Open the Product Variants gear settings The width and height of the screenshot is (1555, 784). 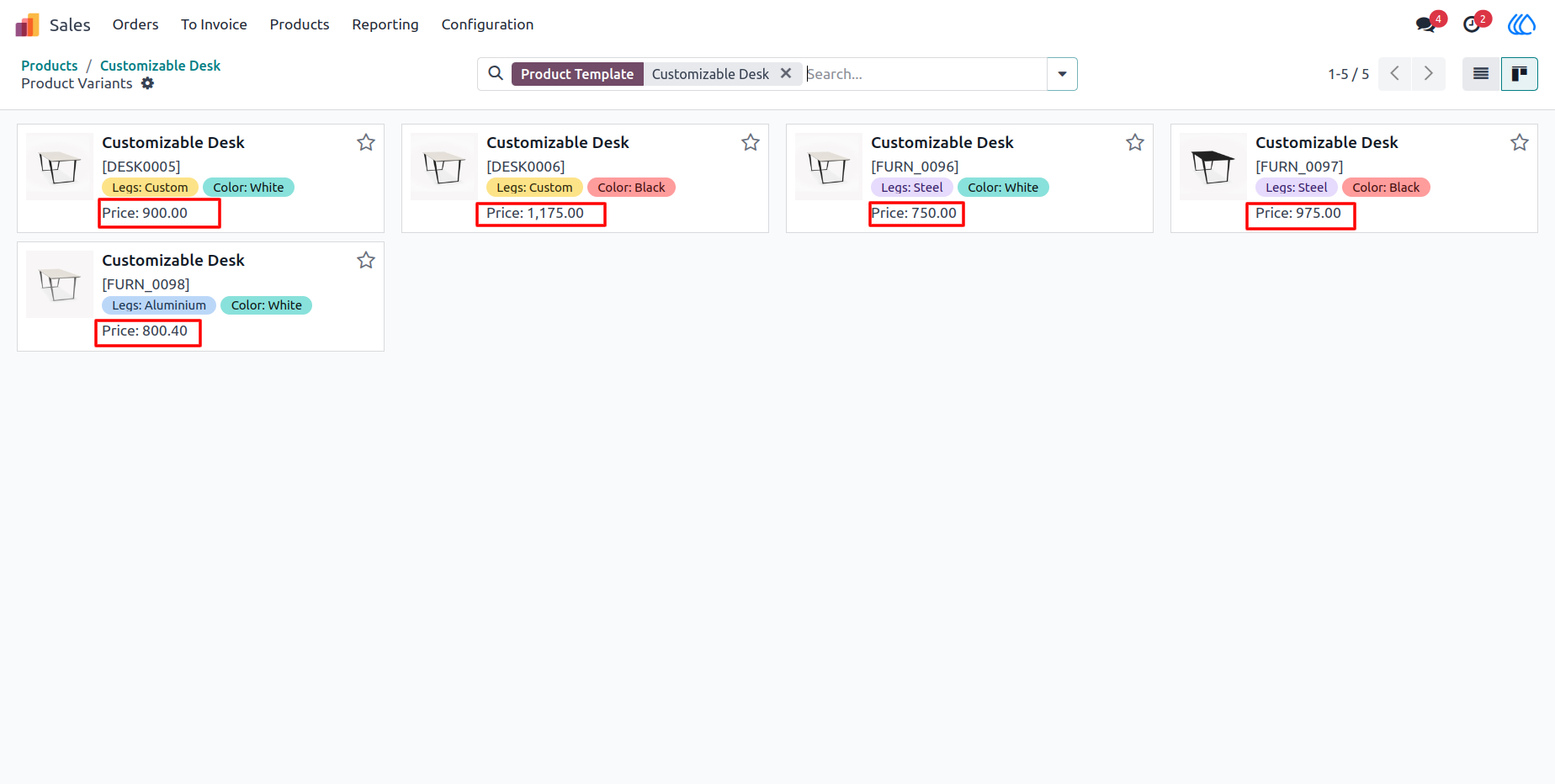[147, 83]
